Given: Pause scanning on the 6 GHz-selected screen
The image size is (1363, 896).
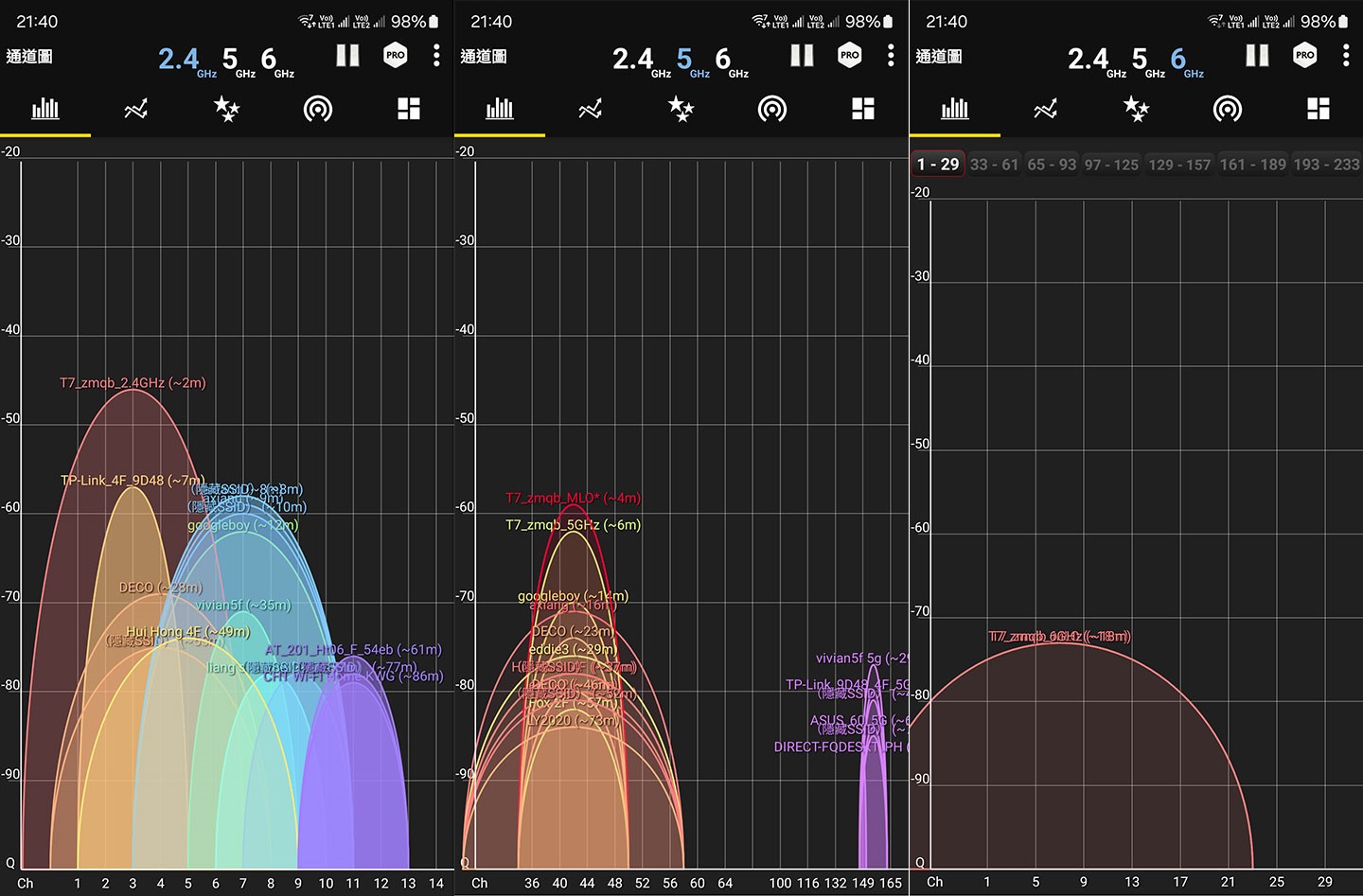Looking at the screenshot, I should (1257, 56).
